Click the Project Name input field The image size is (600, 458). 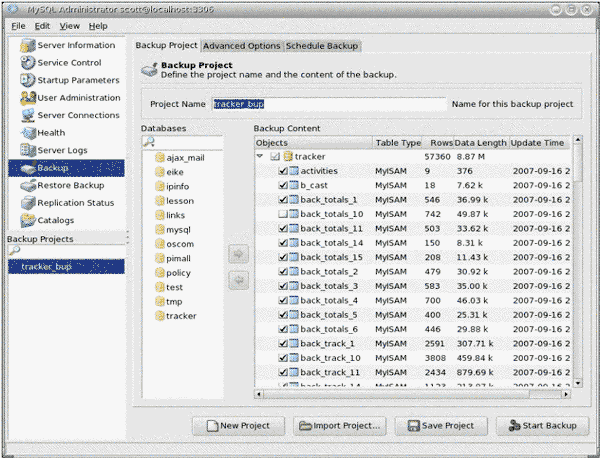point(329,104)
